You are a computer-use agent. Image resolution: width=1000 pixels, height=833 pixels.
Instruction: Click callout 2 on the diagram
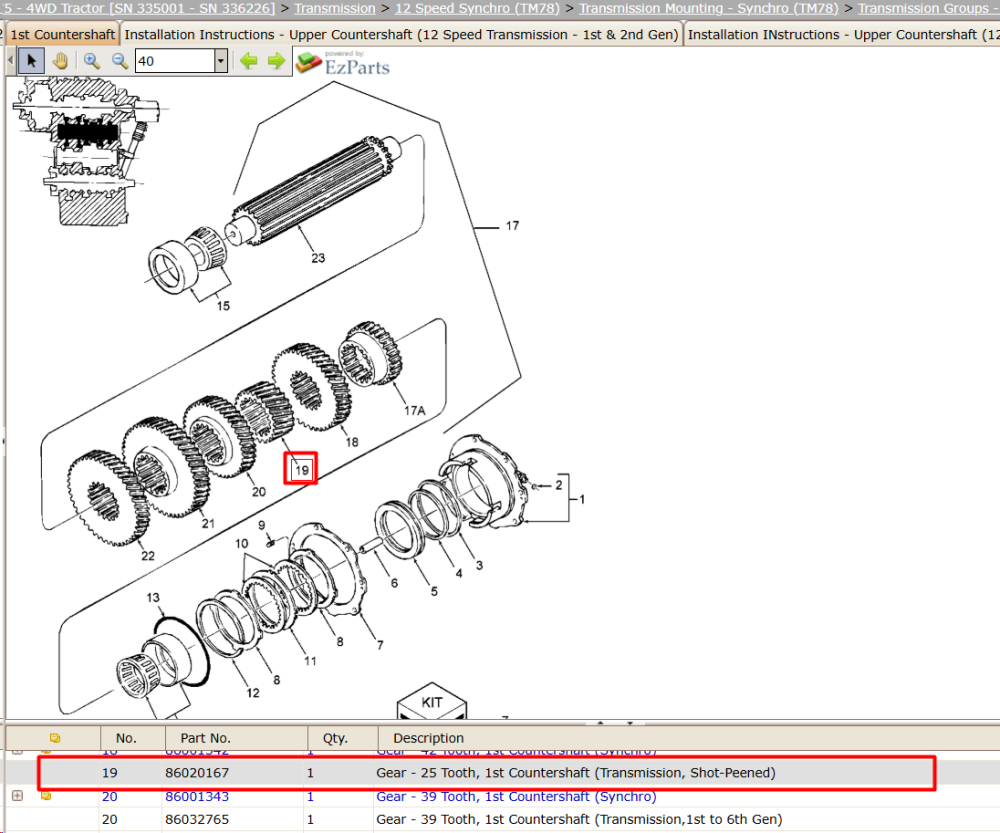click(x=559, y=485)
